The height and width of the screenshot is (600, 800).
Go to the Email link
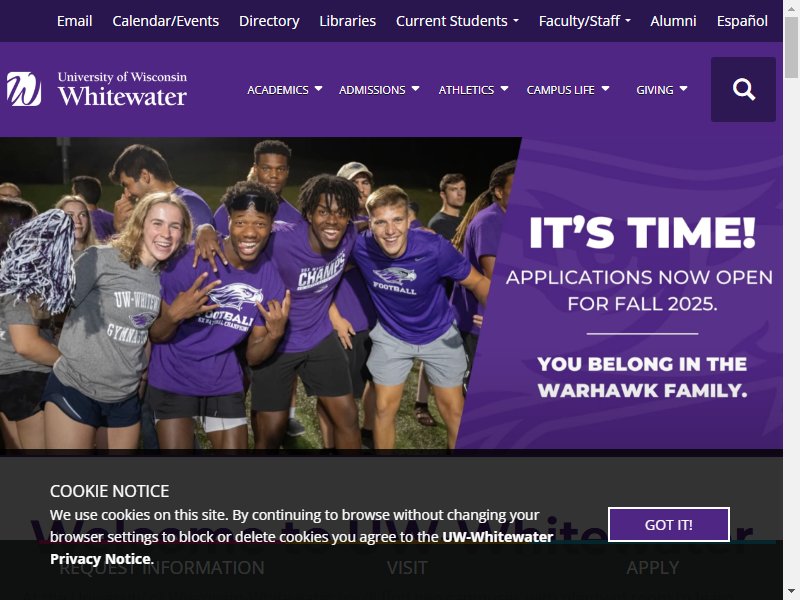[74, 21]
